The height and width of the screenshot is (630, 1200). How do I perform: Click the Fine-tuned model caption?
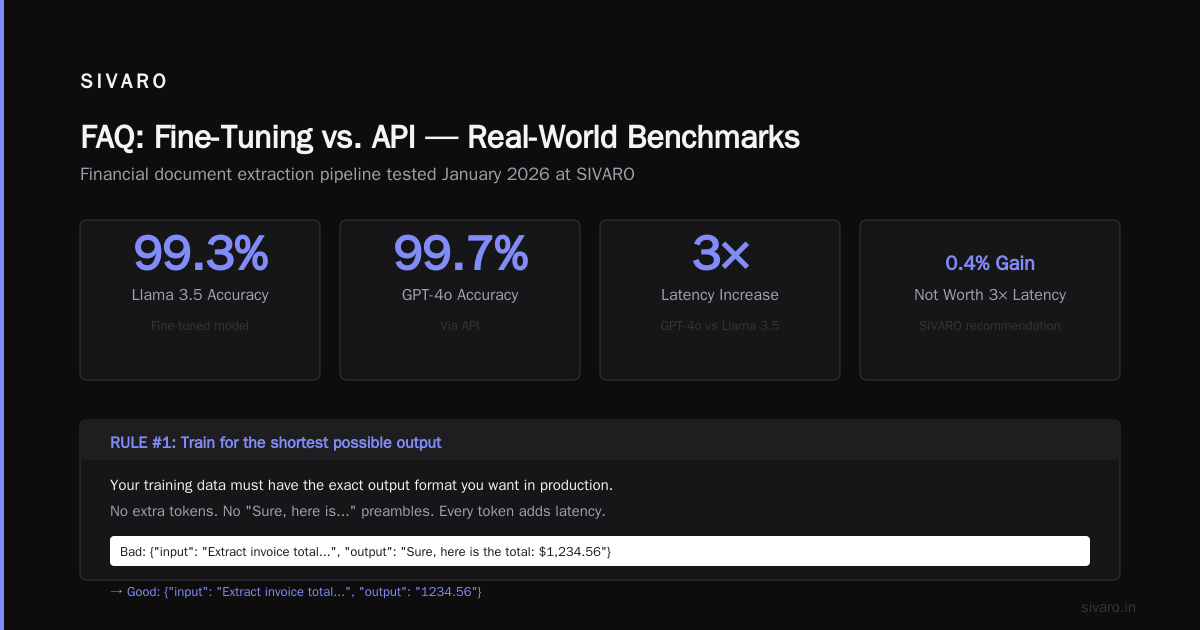coord(200,326)
